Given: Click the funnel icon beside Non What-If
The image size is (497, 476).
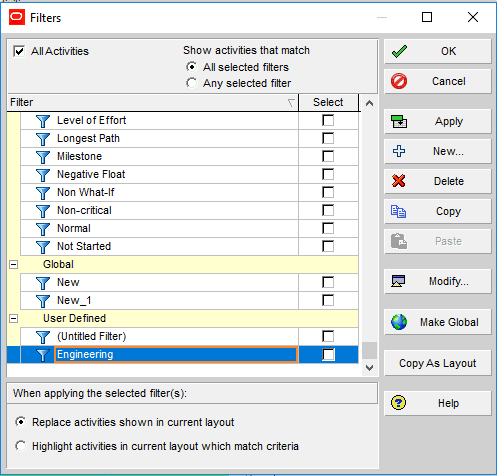Looking at the screenshot, I should click(x=43, y=193).
